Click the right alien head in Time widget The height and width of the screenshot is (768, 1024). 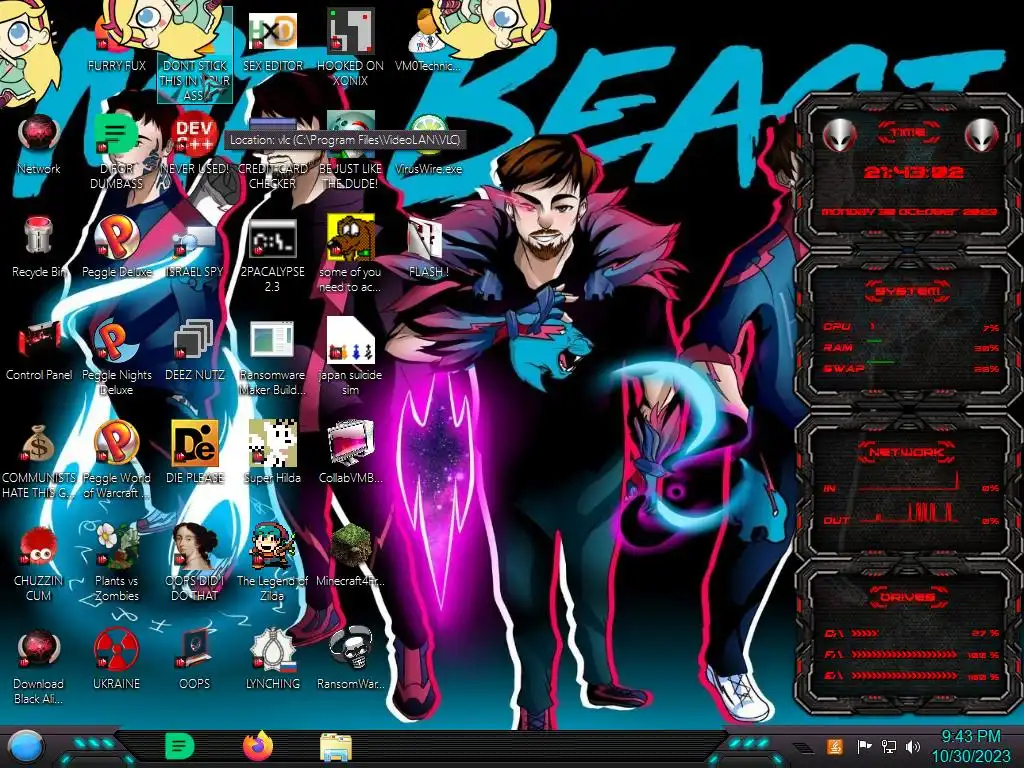pyautogui.click(x=982, y=135)
